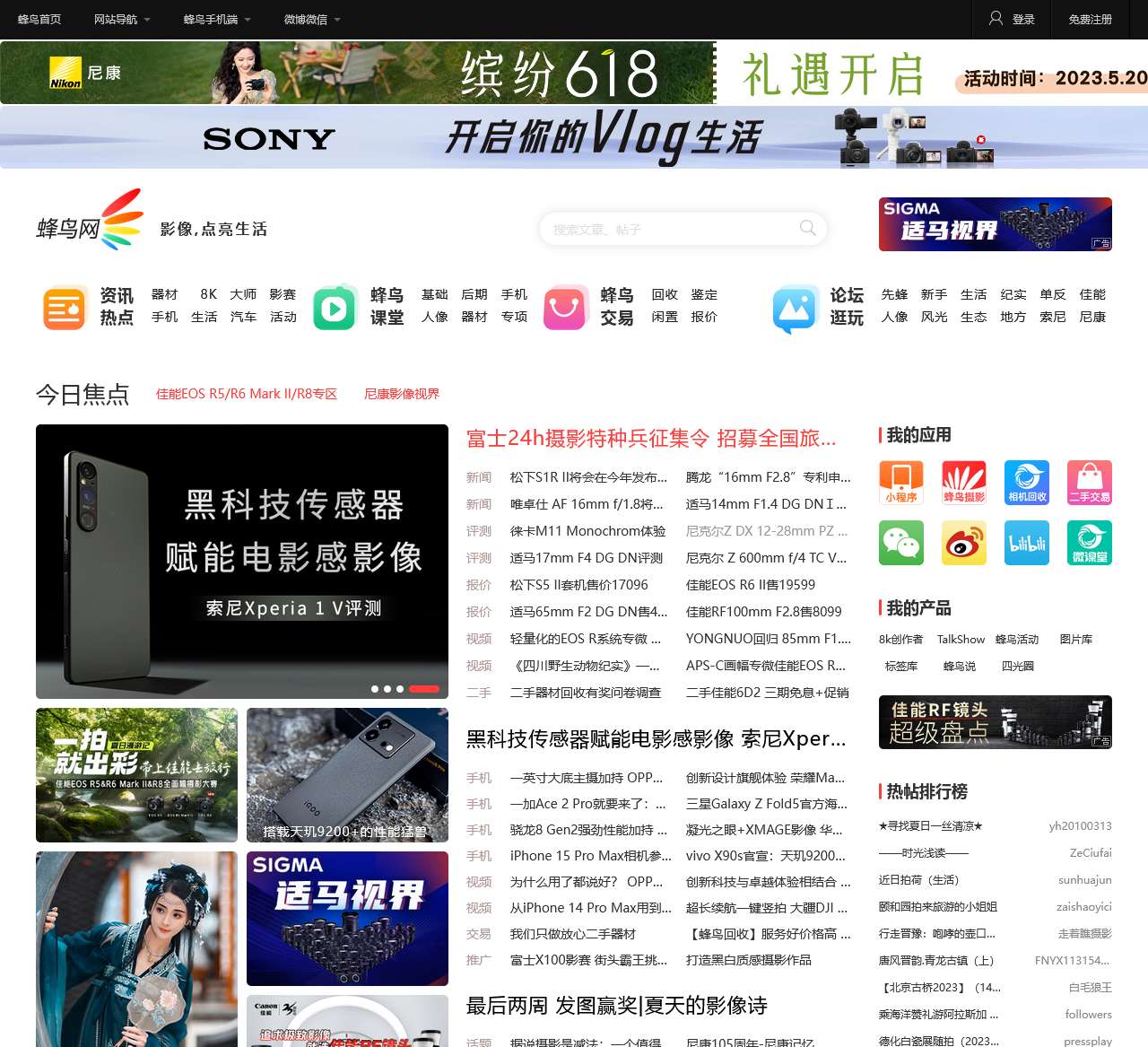
Task: Click the orange 资讯热点 news icon
Action: point(65,307)
